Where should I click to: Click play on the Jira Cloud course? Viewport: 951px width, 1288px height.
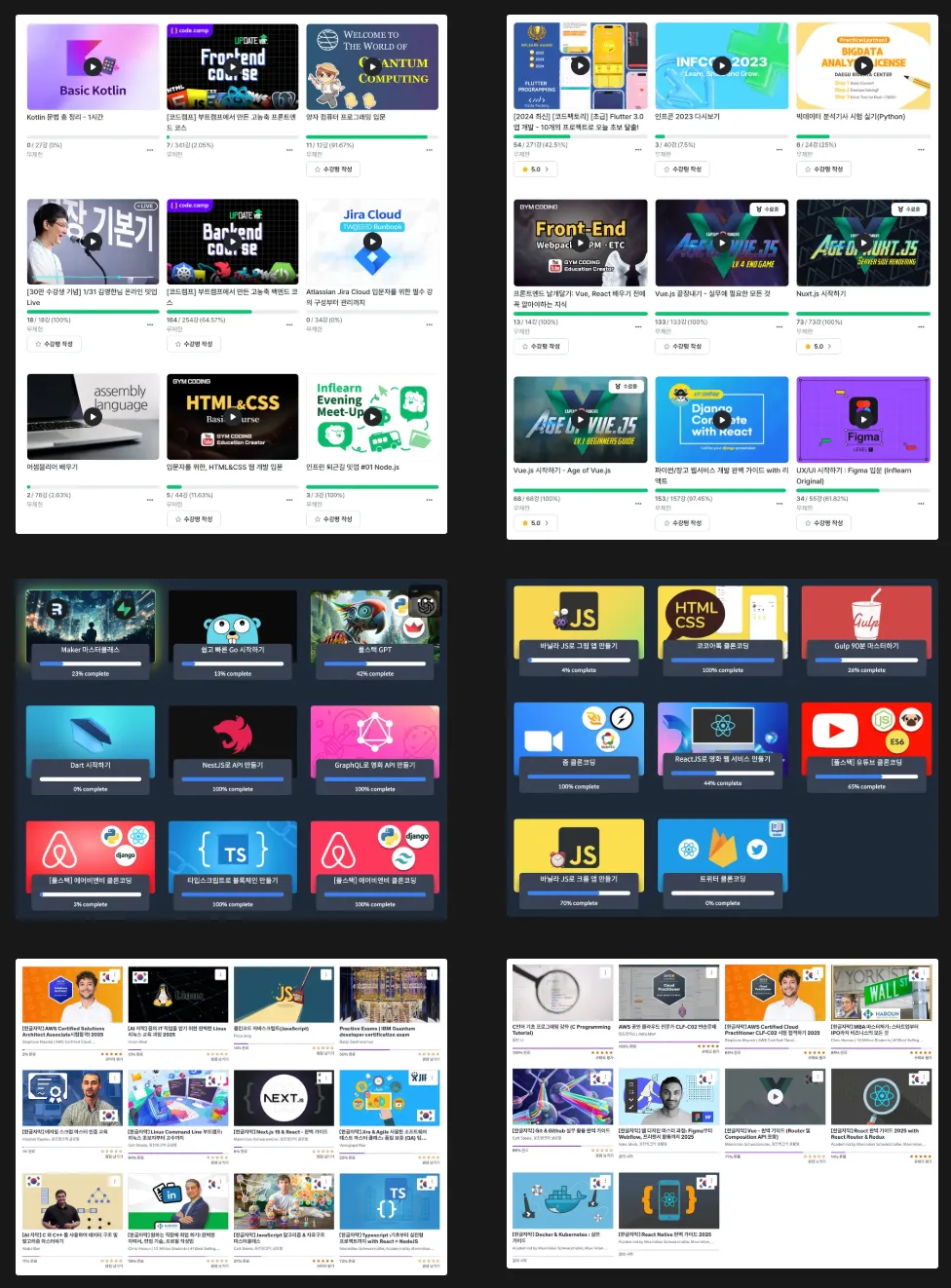point(372,241)
